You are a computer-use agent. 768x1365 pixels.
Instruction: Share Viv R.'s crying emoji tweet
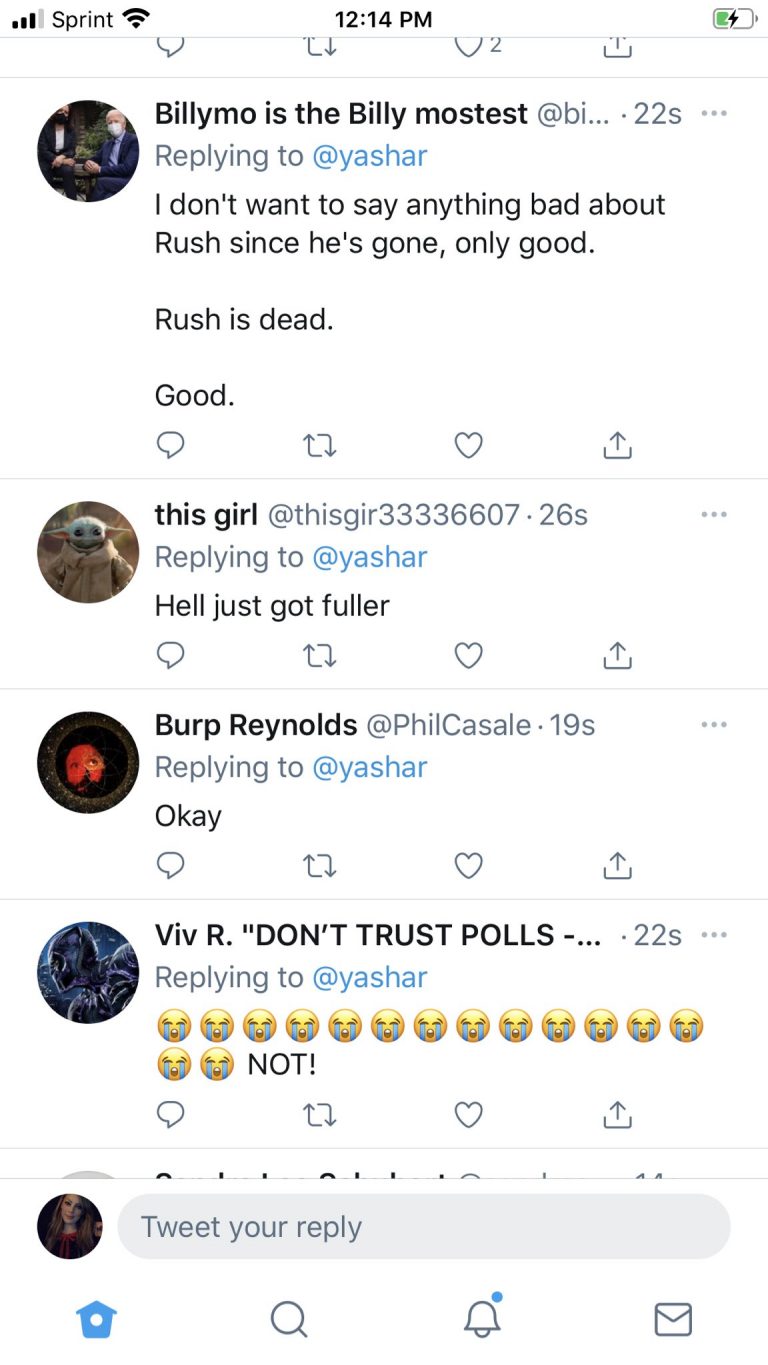pos(618,1114)
